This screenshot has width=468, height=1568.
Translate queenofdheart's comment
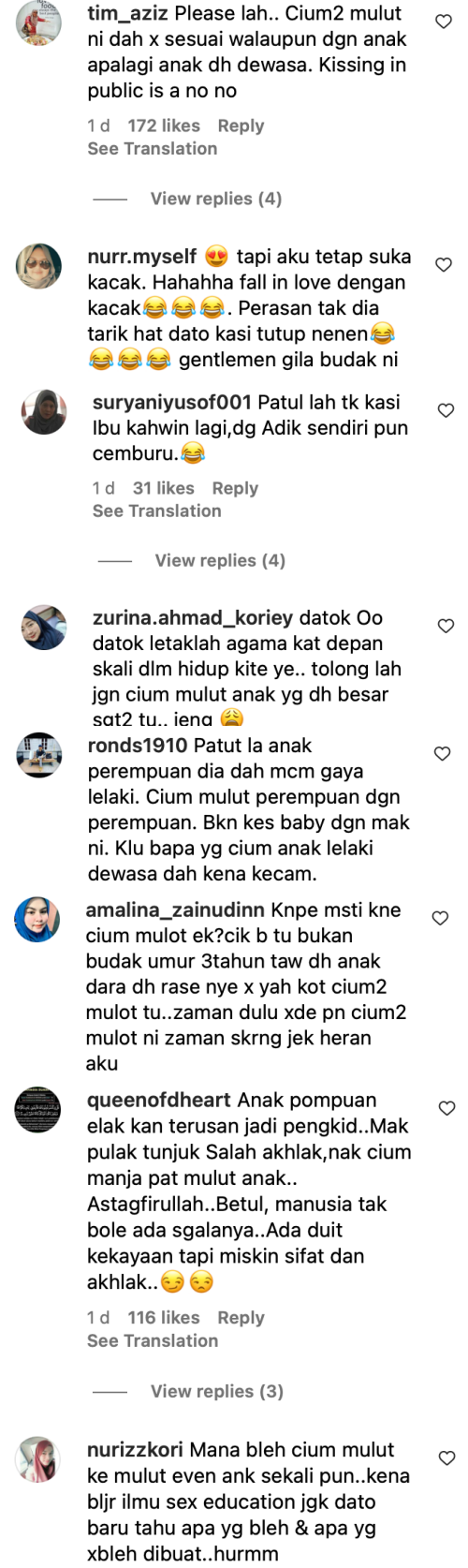[x=153, y=1340]
